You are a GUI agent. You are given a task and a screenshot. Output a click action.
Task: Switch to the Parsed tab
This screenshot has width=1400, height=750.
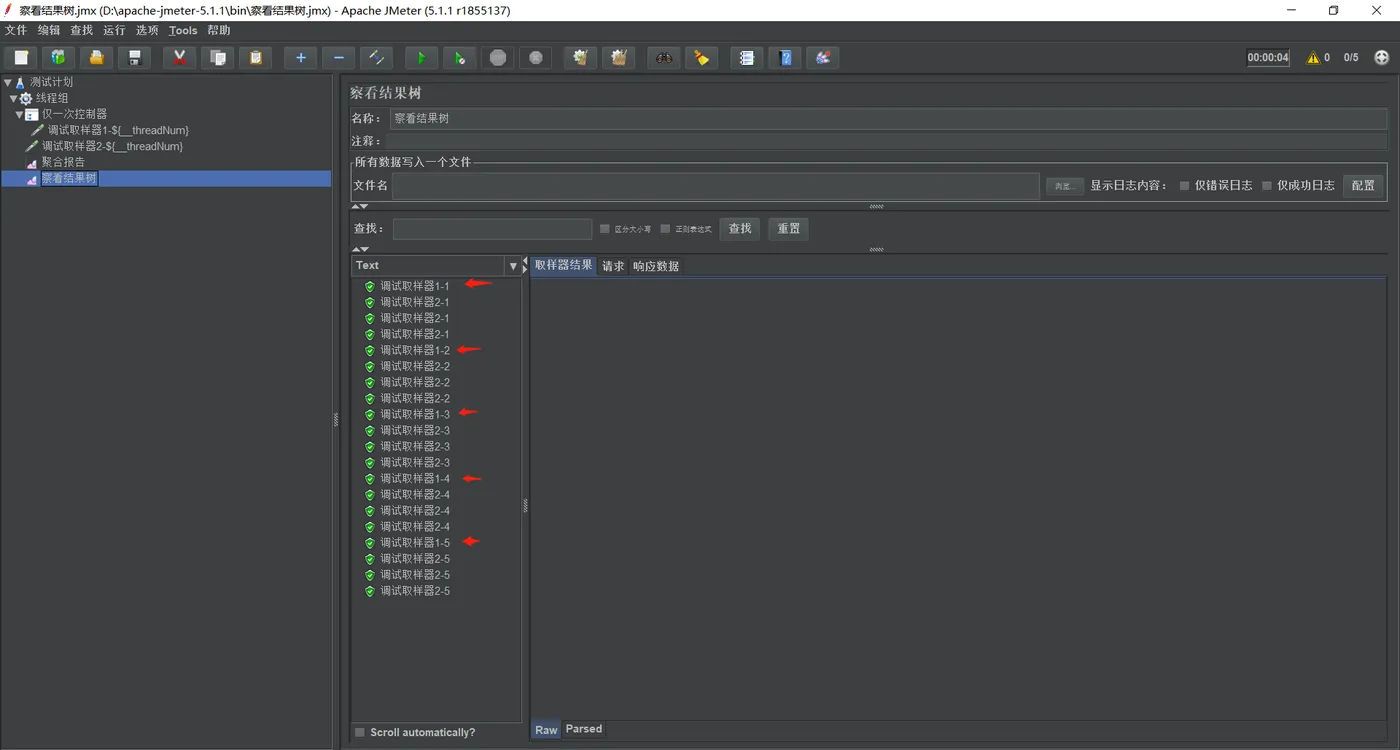point(584,729)
